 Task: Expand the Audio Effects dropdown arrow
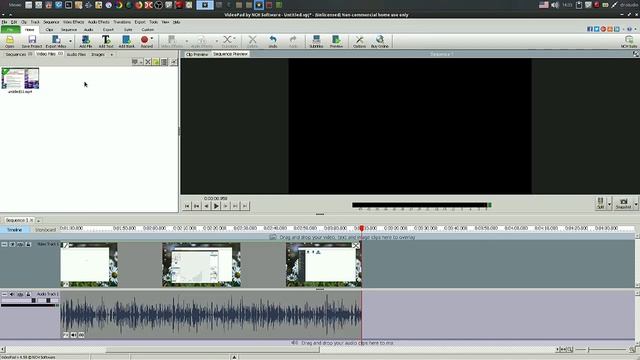click(x=217, y=41)
